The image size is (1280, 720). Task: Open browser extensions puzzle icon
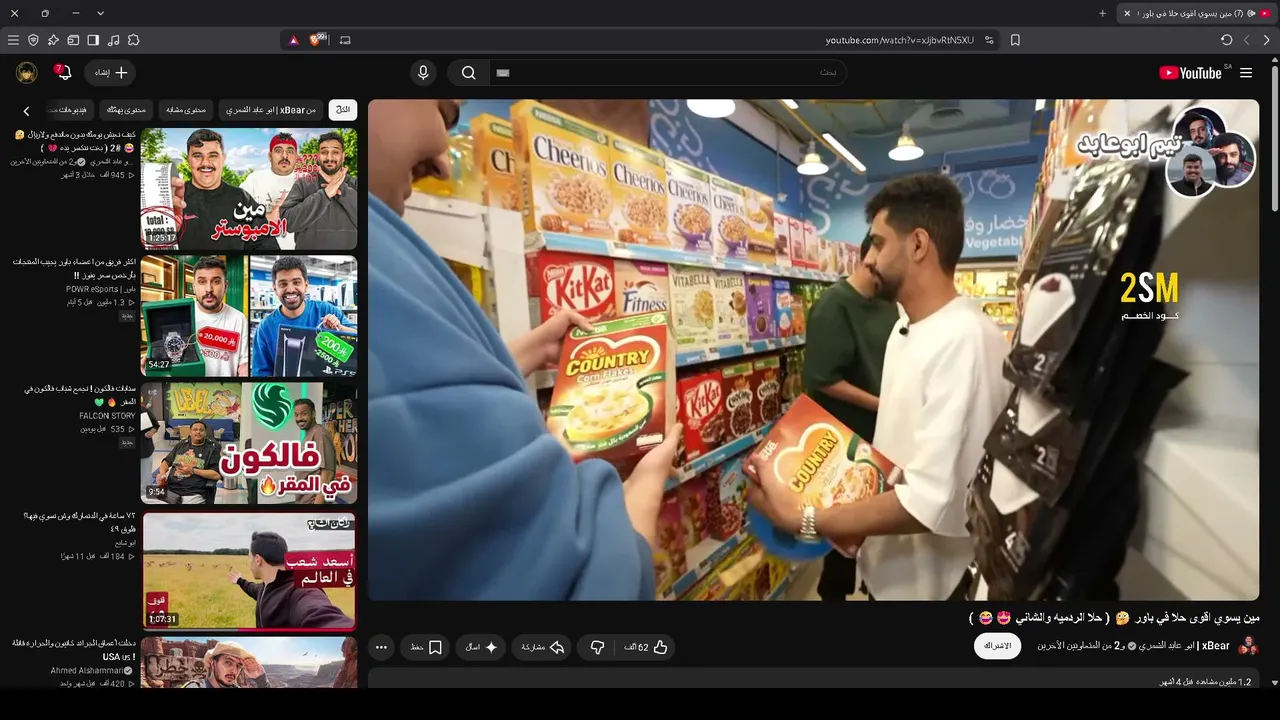click(133, 40)
